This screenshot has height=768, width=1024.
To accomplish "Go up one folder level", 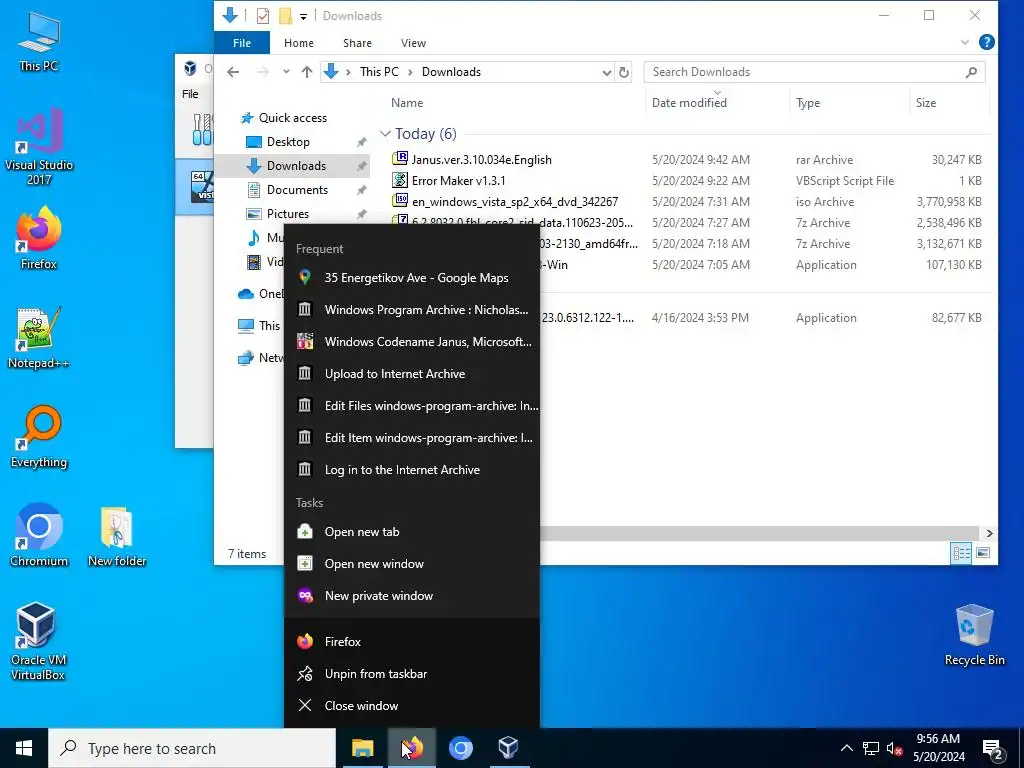I will [x=306, y=72].
